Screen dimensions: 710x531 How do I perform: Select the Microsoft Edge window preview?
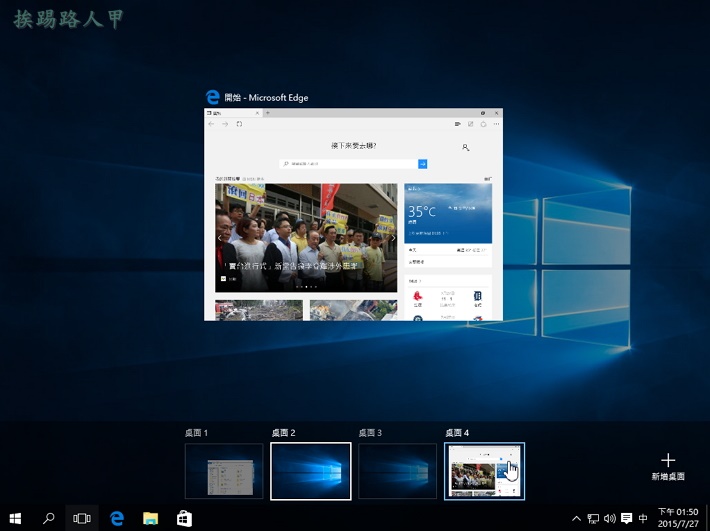[353, 215]
